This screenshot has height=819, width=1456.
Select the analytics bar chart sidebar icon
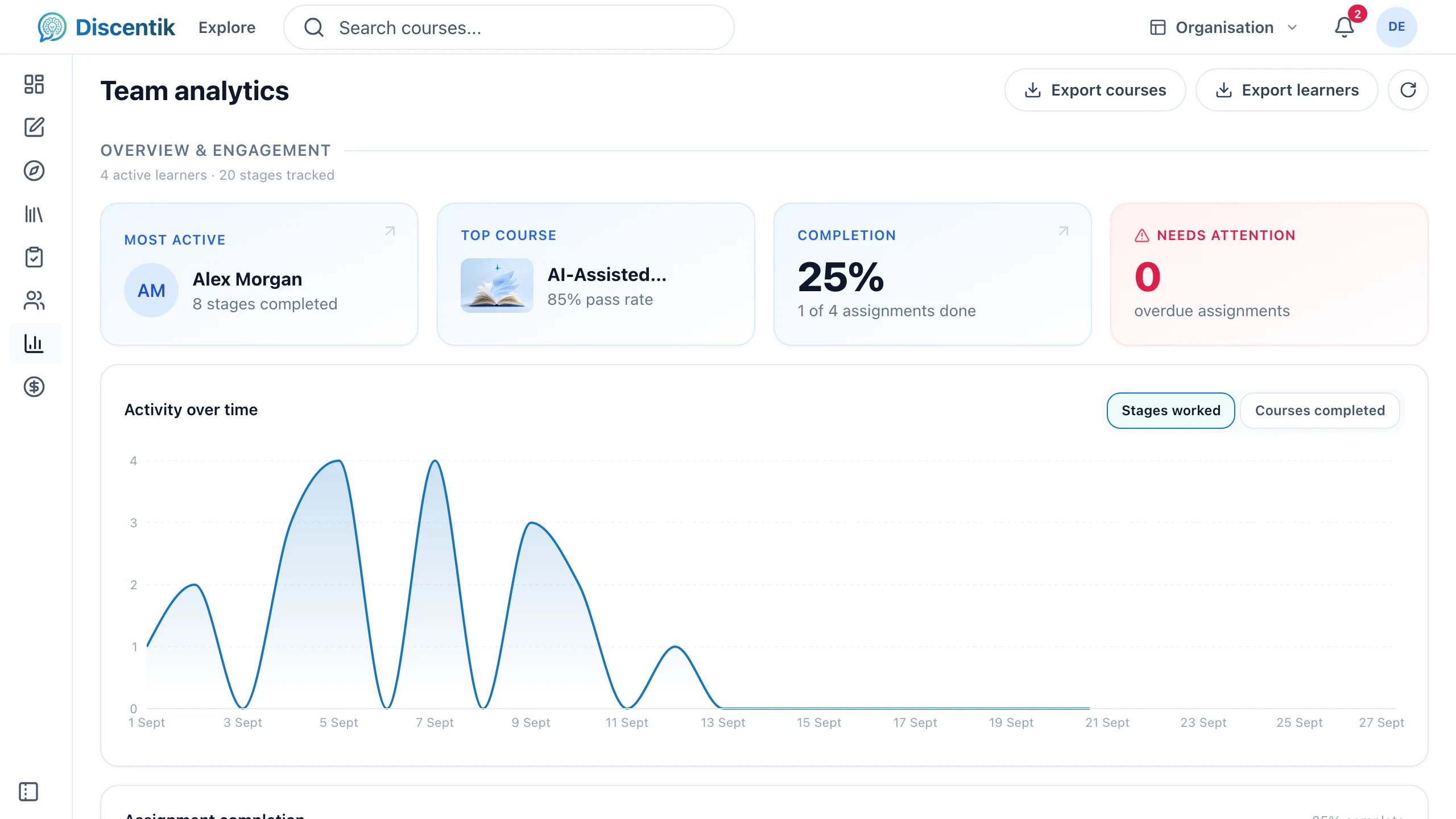34,344
